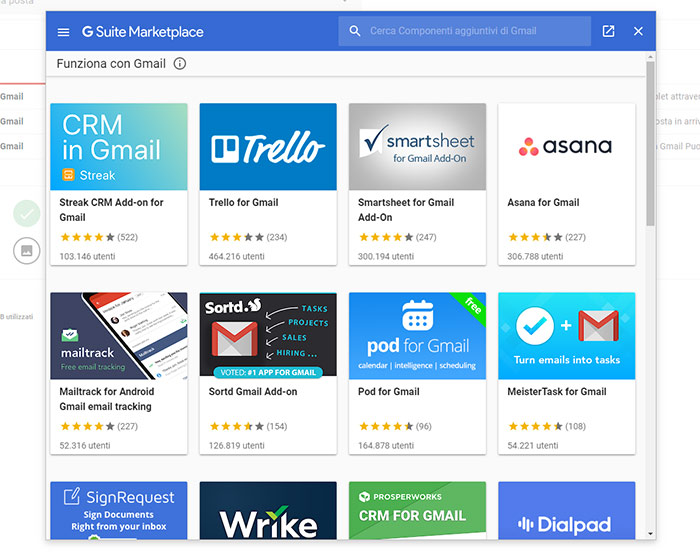The width and height of the screenshot is (700, 560).
Task: Click the scrollbar down arrow
Action: tap(650, 533)
